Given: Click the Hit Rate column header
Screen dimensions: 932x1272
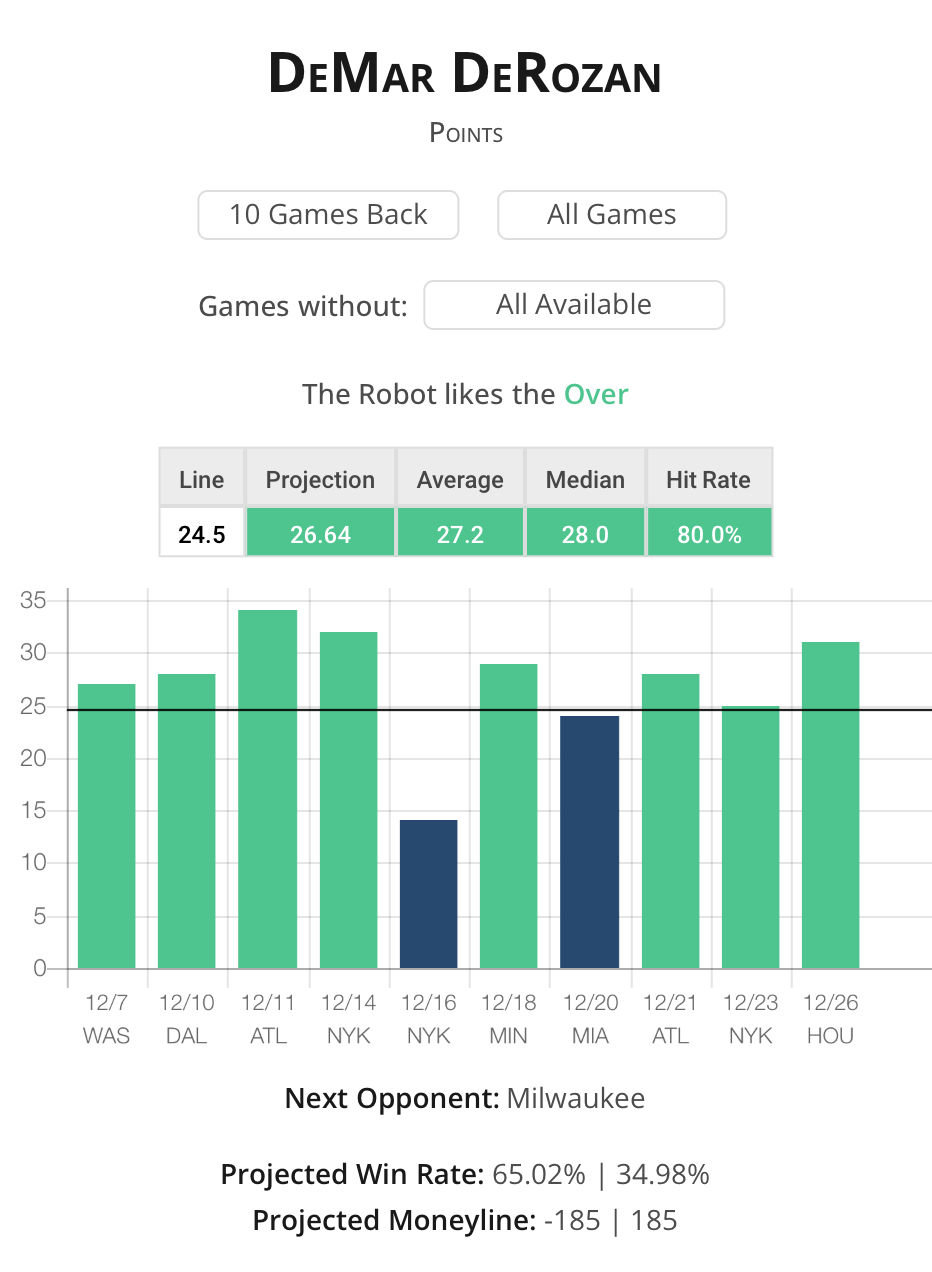Looking at the screenshot, I should (709, 479).
